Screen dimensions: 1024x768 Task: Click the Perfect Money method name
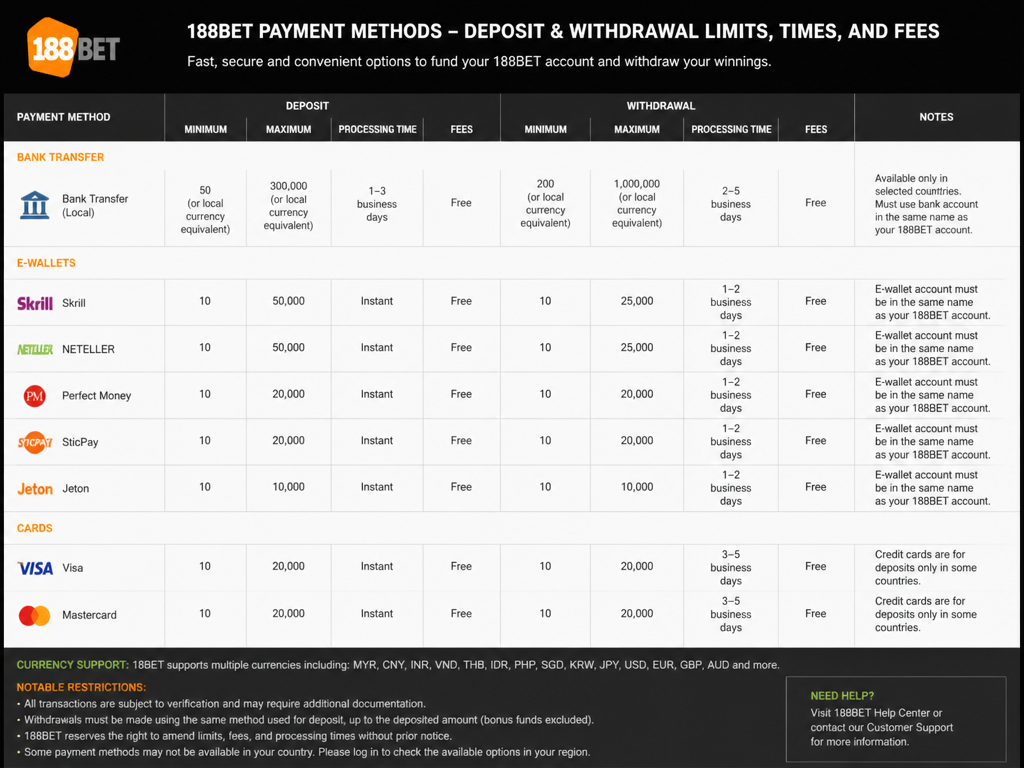coord(96,396)
